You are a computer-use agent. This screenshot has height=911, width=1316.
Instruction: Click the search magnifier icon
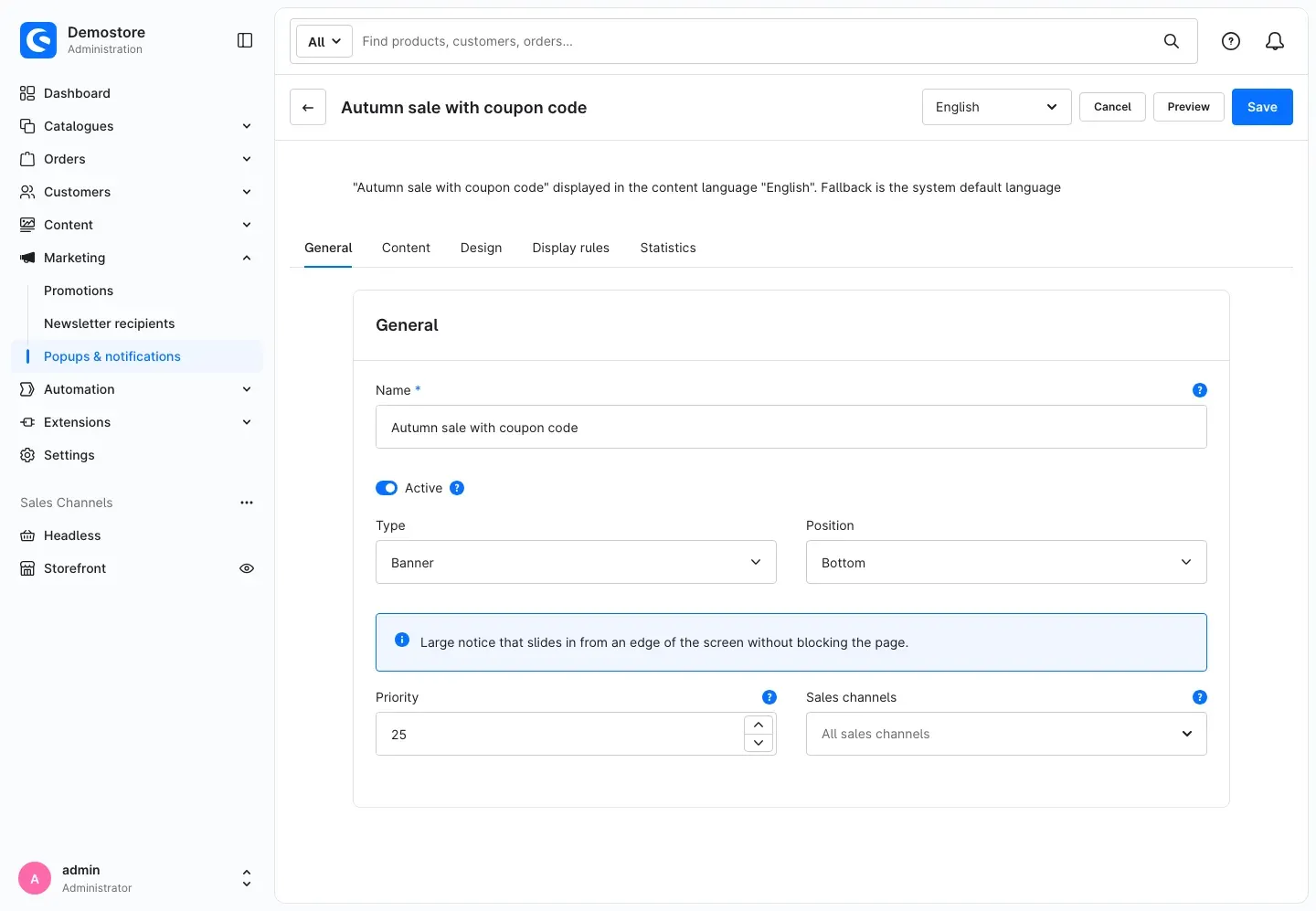[1171, 41]
